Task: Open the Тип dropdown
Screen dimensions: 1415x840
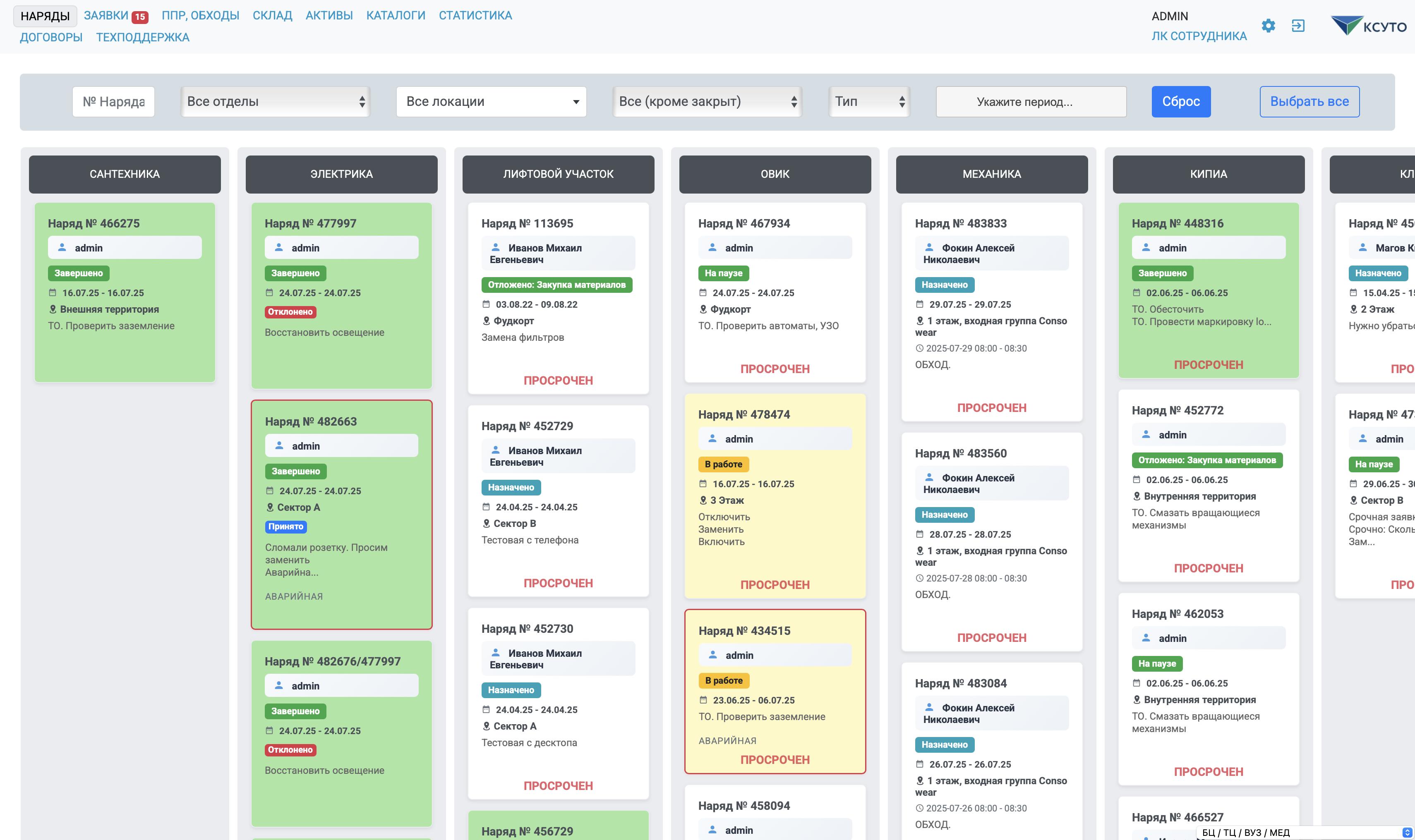Action: pyautogui.click(x=868, y=101)
